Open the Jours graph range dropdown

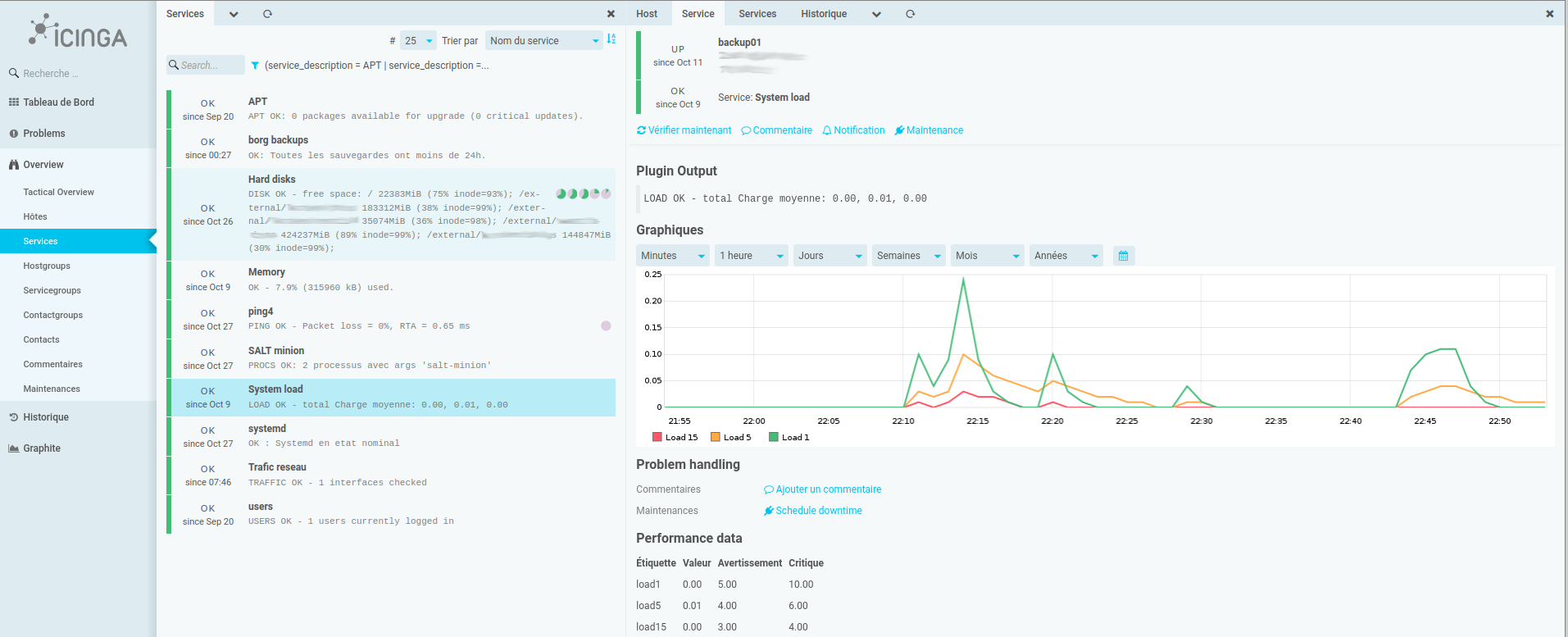click(829, 256)
